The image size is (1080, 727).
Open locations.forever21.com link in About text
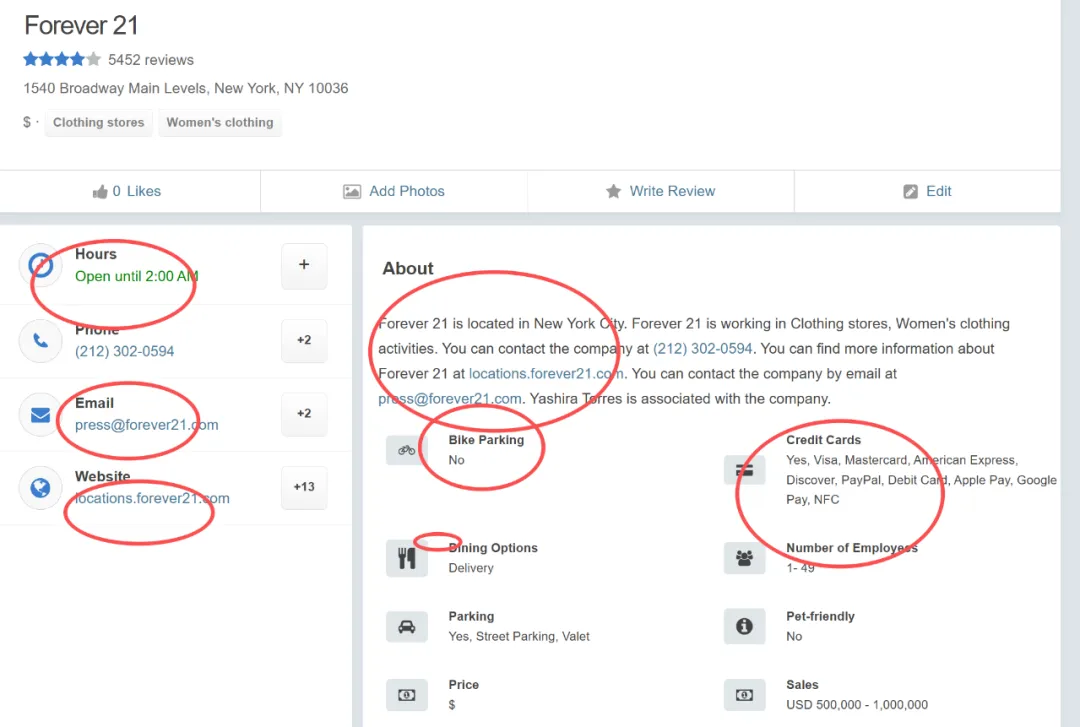pyautogui.click(x=547, y=373)
